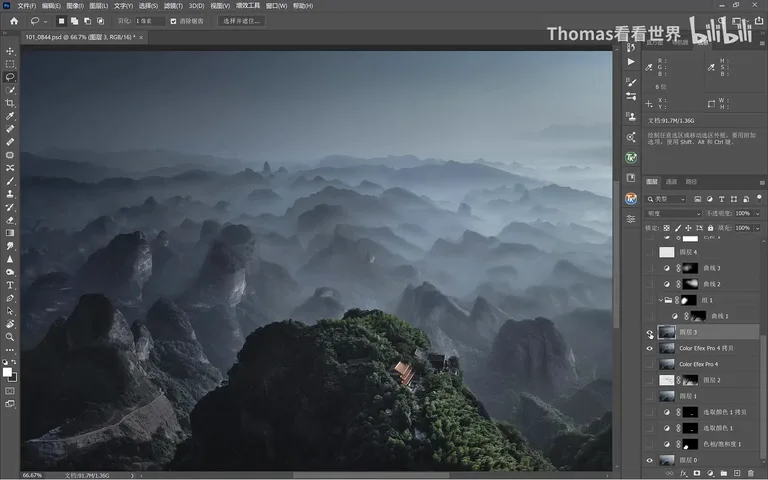Click the feather 羽化 input field

click(x=150, y=21)
